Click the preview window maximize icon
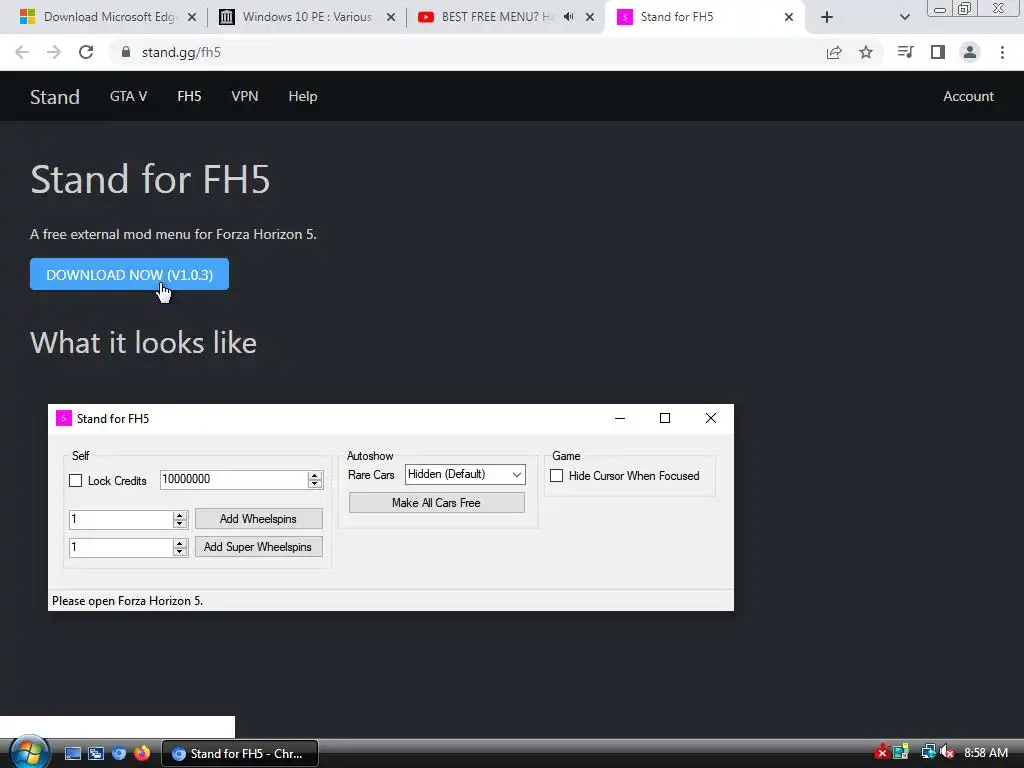 point(665,419)
